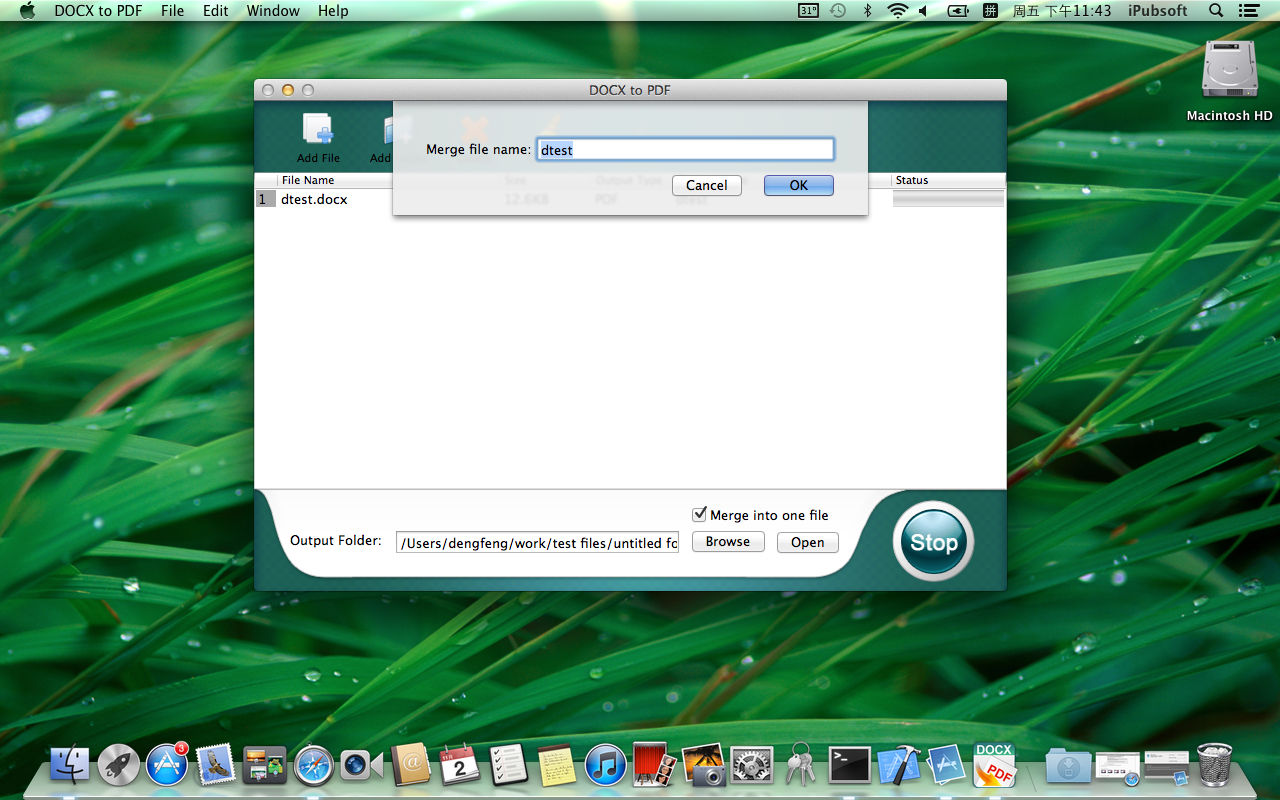Open Xcode from the Dock

coord(898,766)
